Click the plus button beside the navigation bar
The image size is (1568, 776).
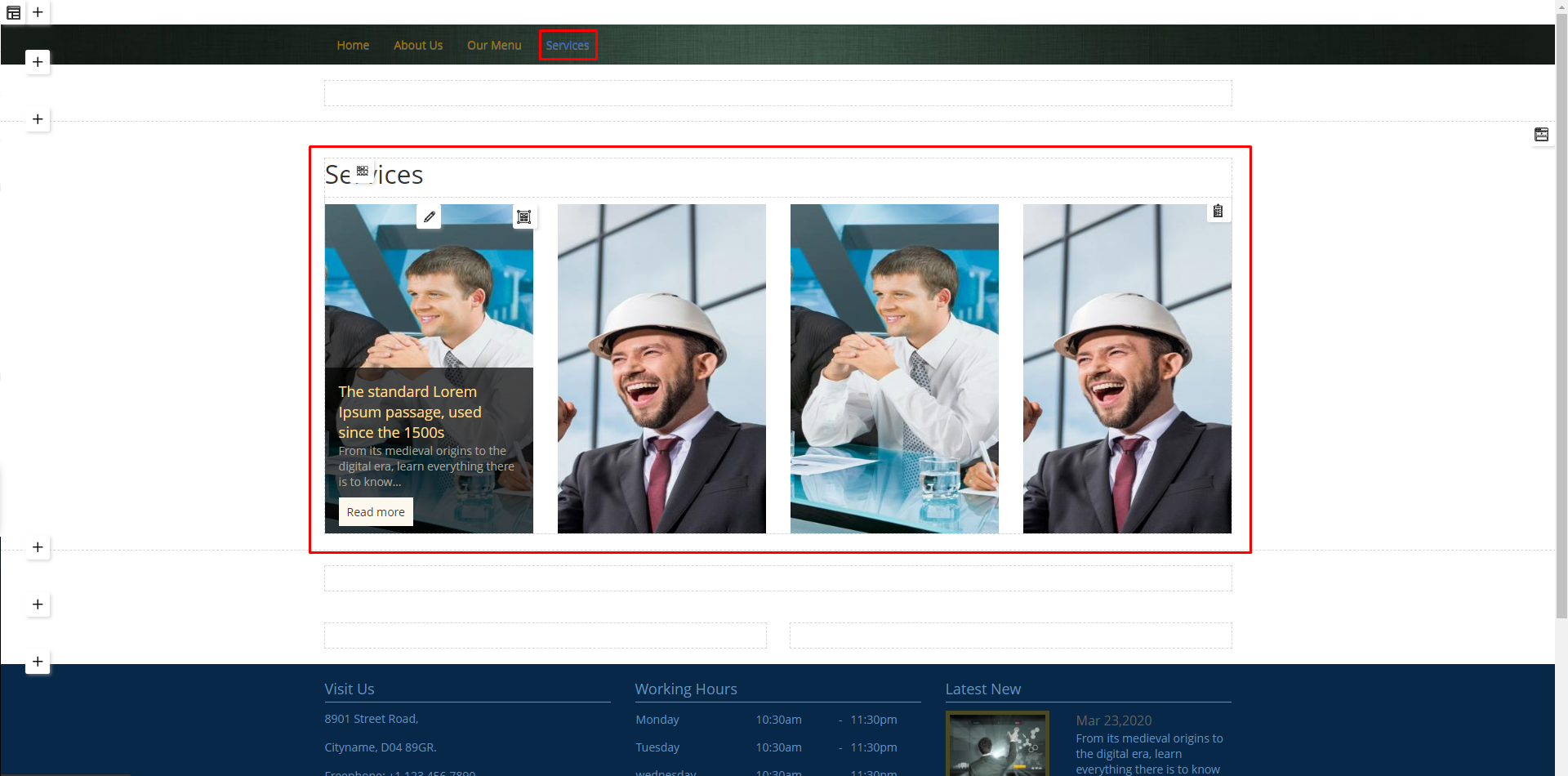coord(38,62)
